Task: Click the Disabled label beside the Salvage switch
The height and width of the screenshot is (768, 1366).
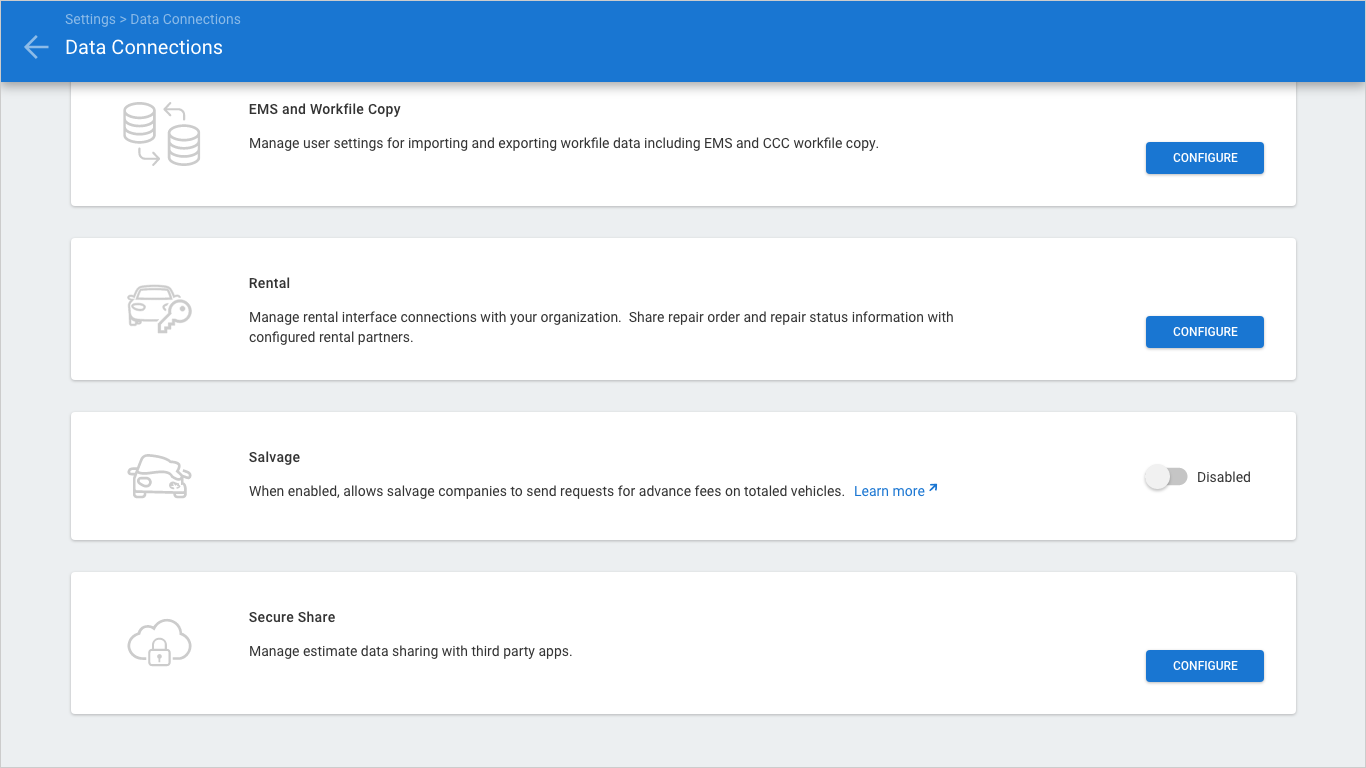Action: click(x=1223, y=477)
